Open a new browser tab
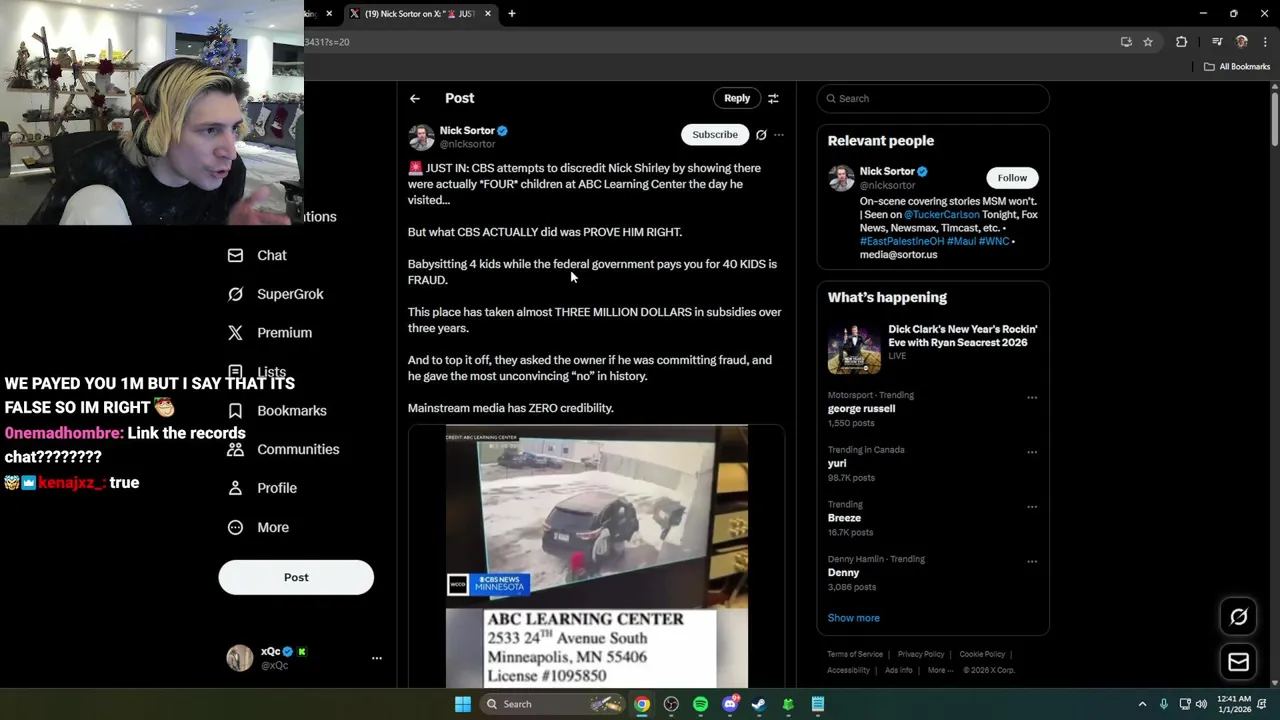Viewport: 1280px width, 720px height. pos(512,14)
